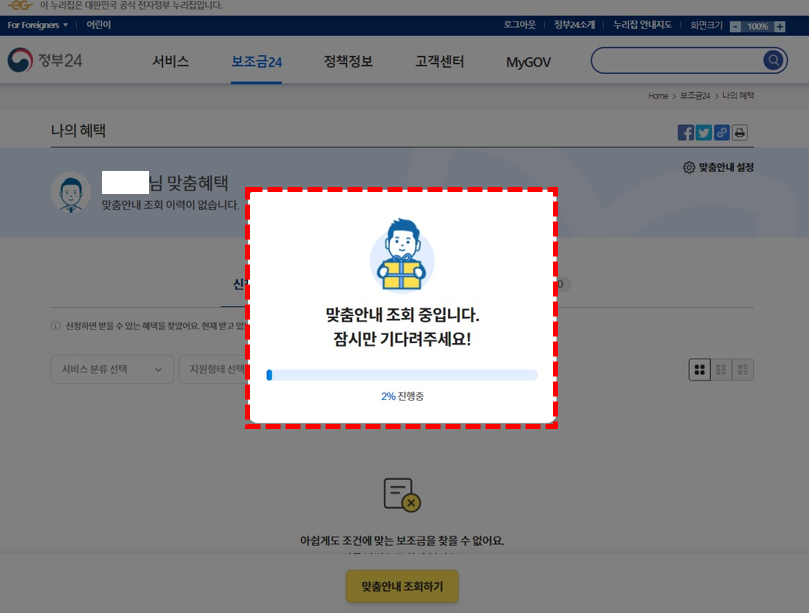Screen dimensions: 809x613
Task: Select the 정부24 home logo
Action: pos(44,60)
